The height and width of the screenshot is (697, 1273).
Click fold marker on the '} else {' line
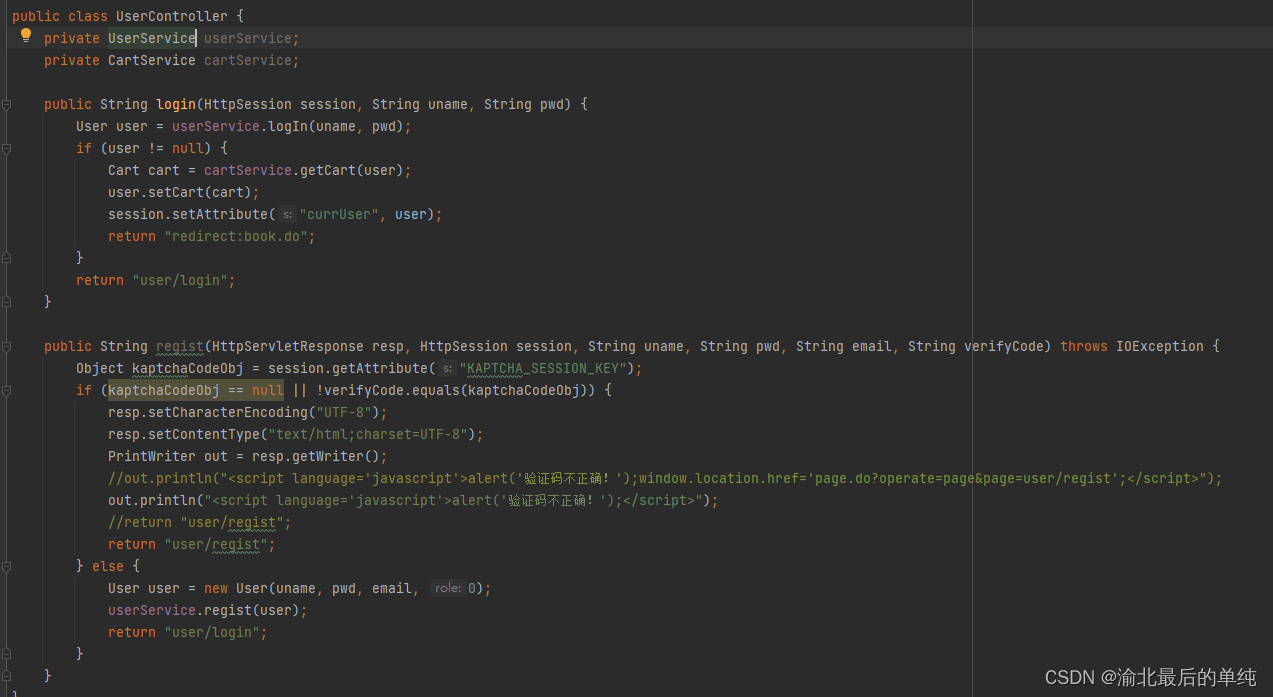coord(6,566)
